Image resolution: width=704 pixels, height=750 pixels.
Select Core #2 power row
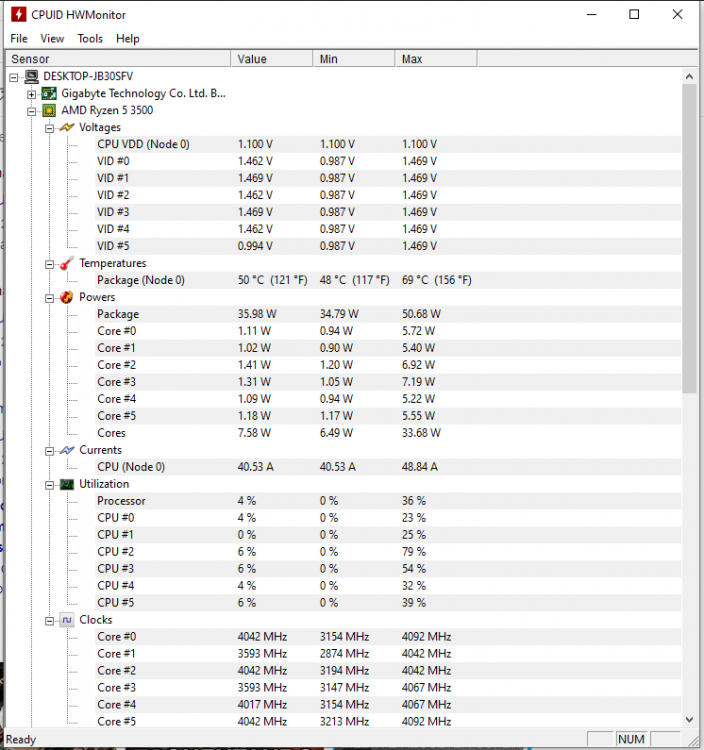[x=388, y=365]
